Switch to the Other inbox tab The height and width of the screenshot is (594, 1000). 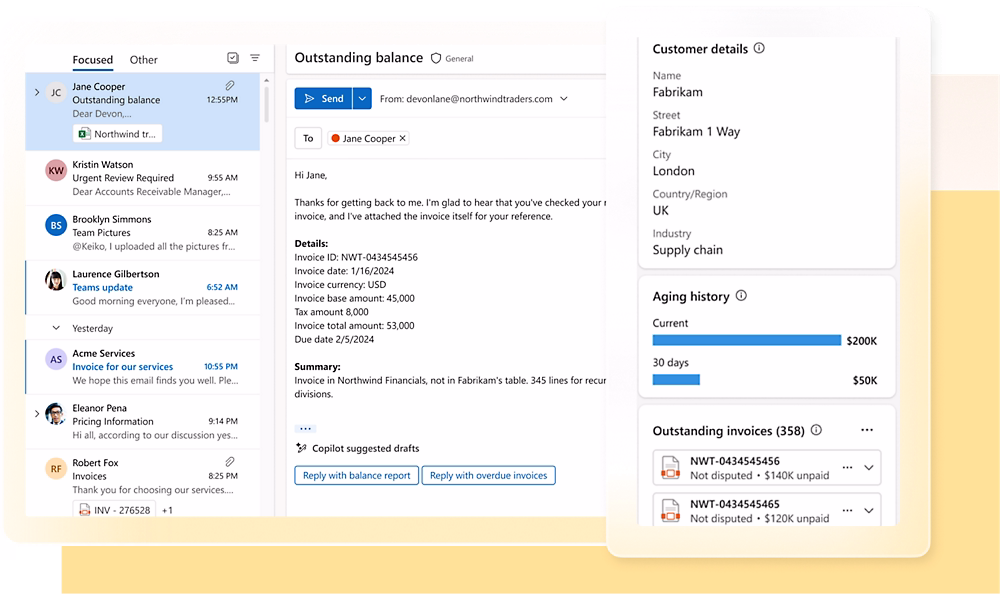(x=143, y=59)
